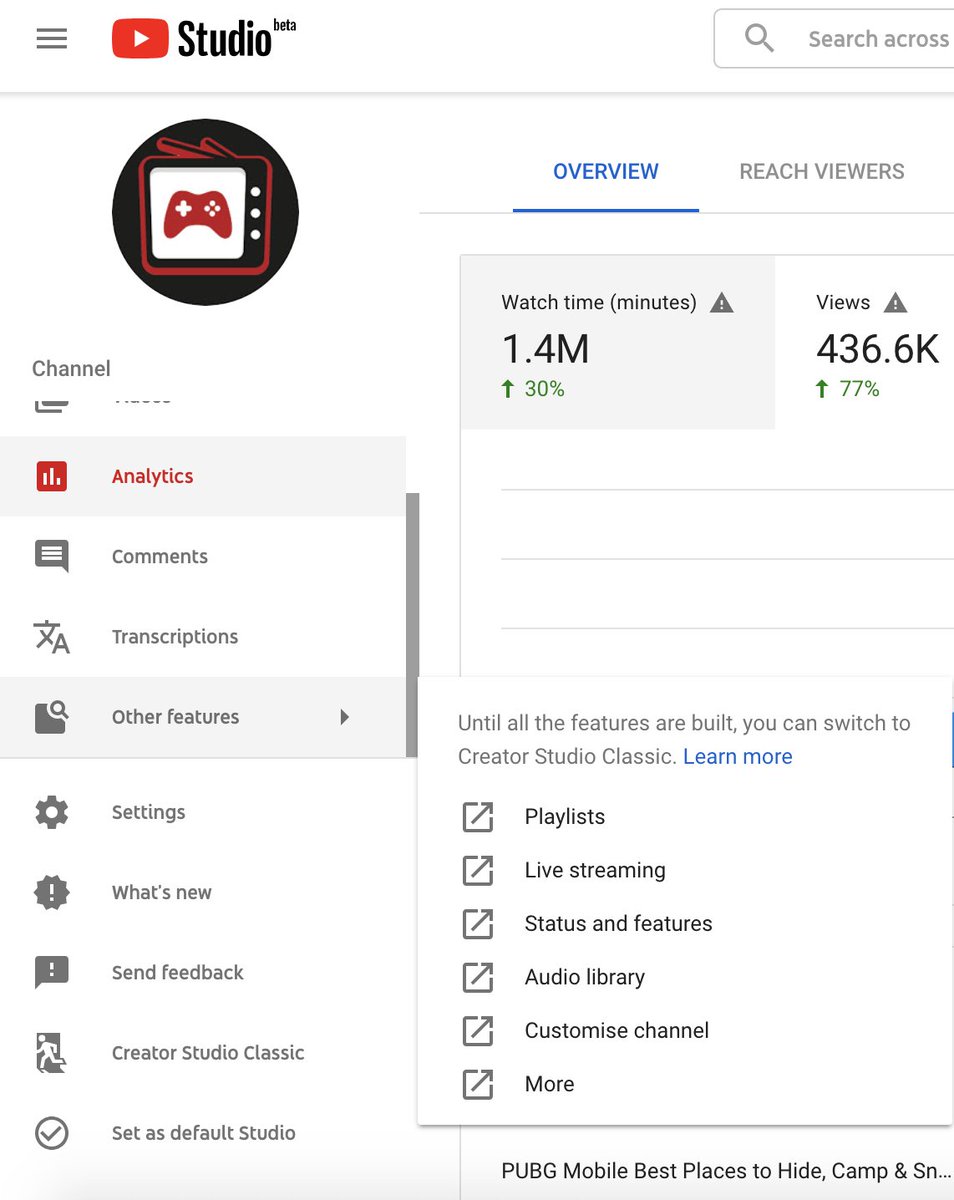Image resolution: width=954 pixels, height=1200 pixels.
Task: Open Customise channel
Action: pos(617,1031)
